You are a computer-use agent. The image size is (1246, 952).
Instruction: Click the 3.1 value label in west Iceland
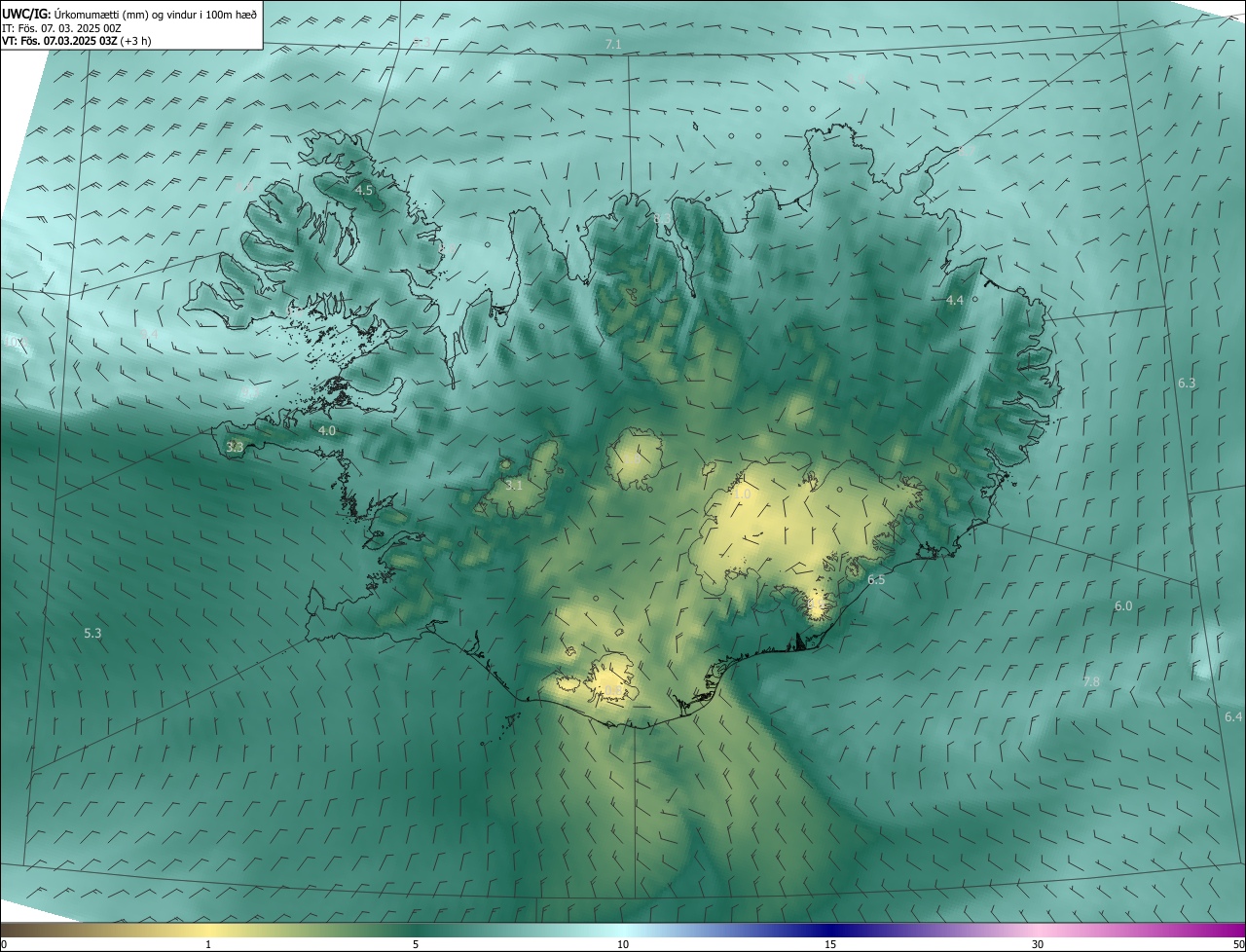click(514, 485)
